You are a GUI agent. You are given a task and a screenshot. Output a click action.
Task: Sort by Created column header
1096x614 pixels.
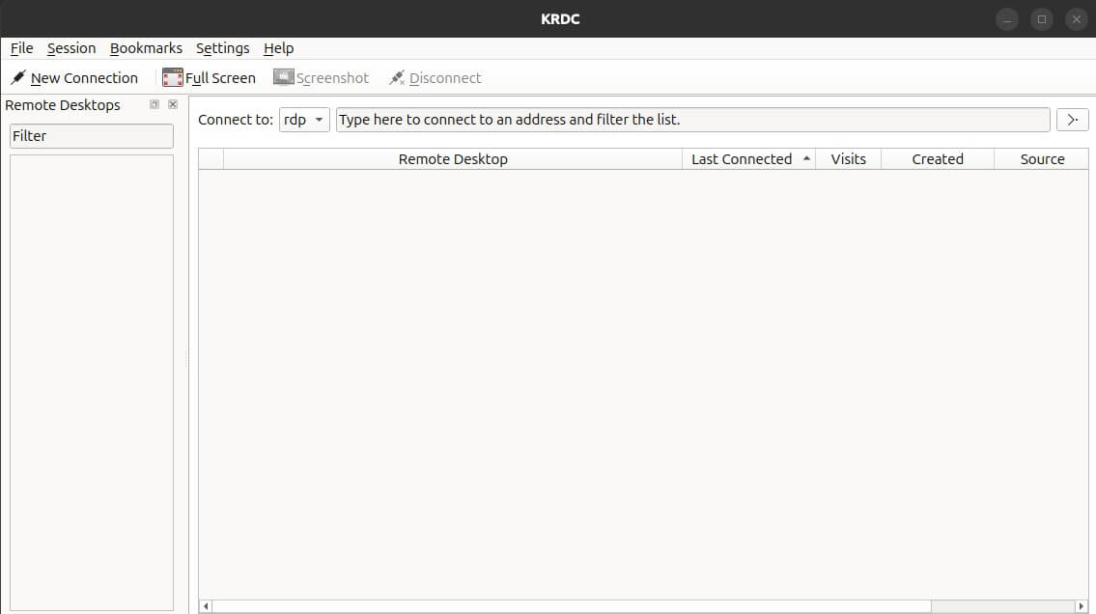[937, 159]
